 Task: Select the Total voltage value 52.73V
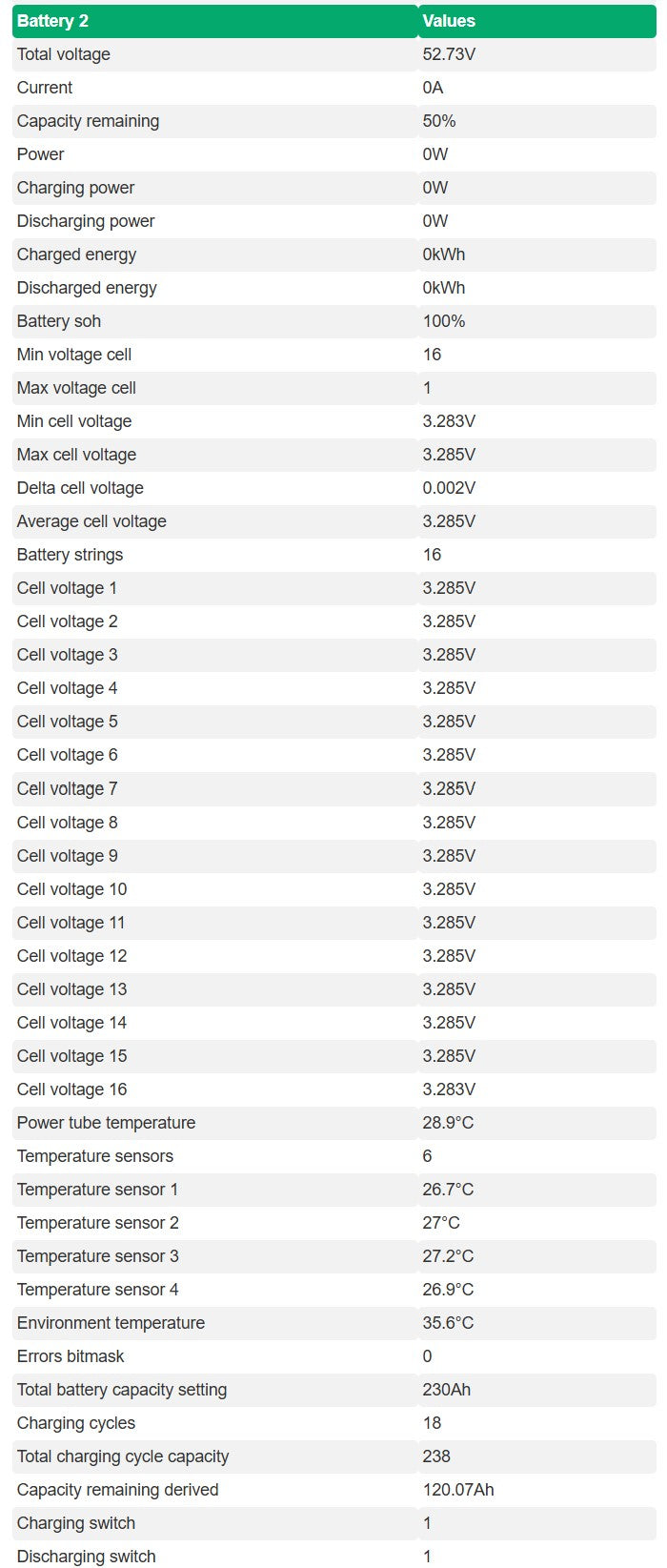(x=449, y=54)
